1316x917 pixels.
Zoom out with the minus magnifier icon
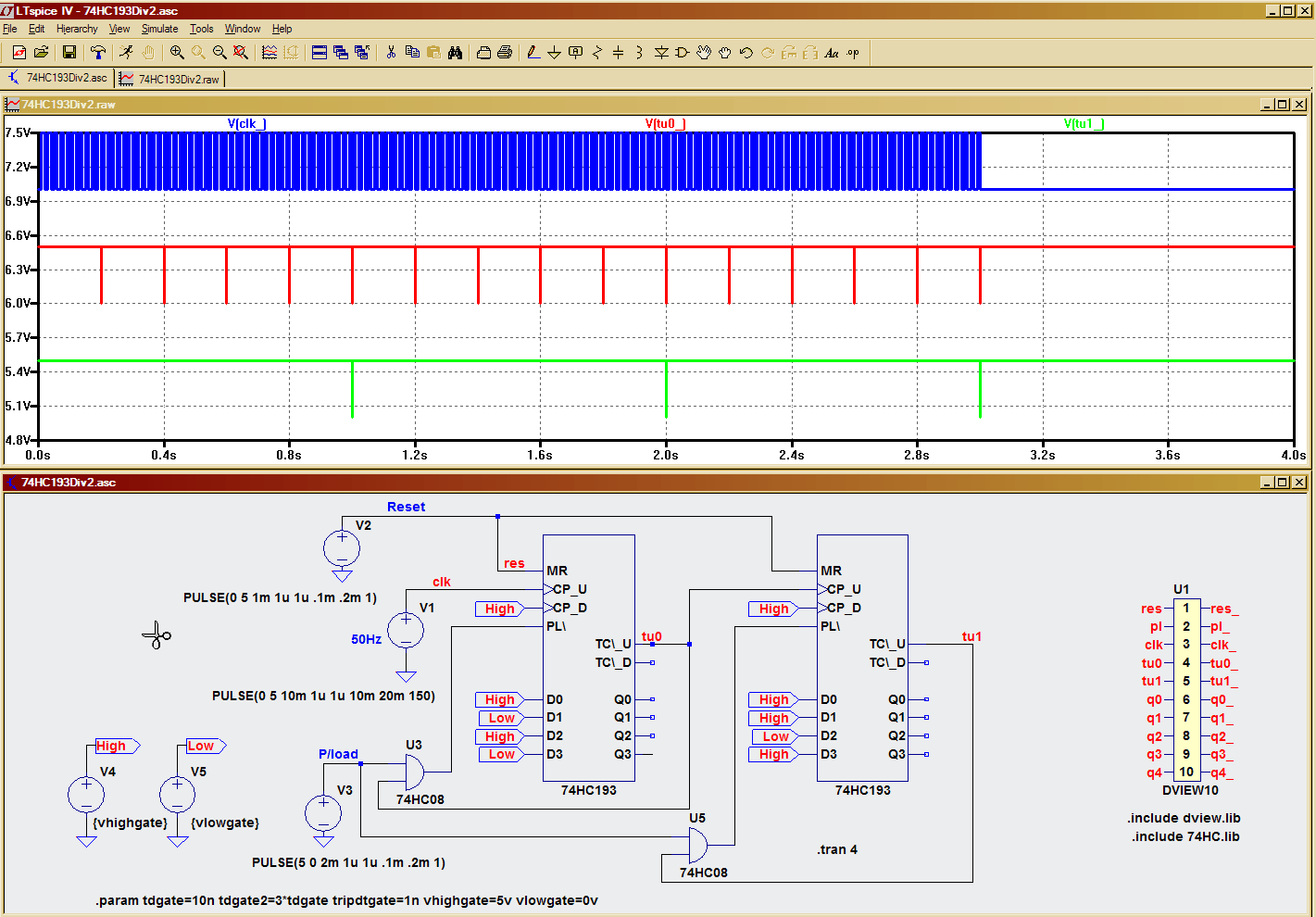point(219,53)
